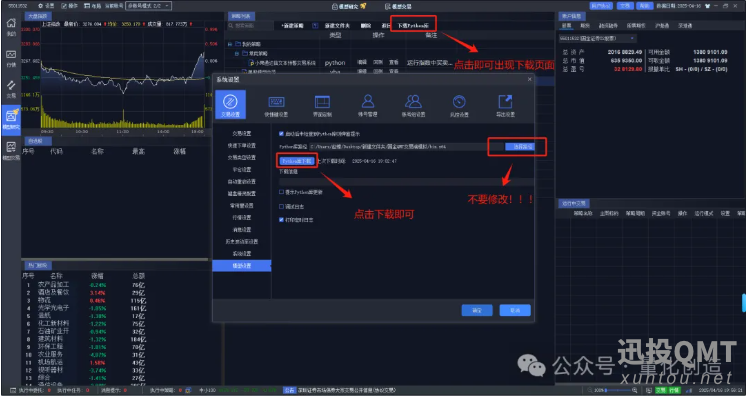Go to home icon in left sidebar
This screenshot has width=747, height=397.
(11, 28)
